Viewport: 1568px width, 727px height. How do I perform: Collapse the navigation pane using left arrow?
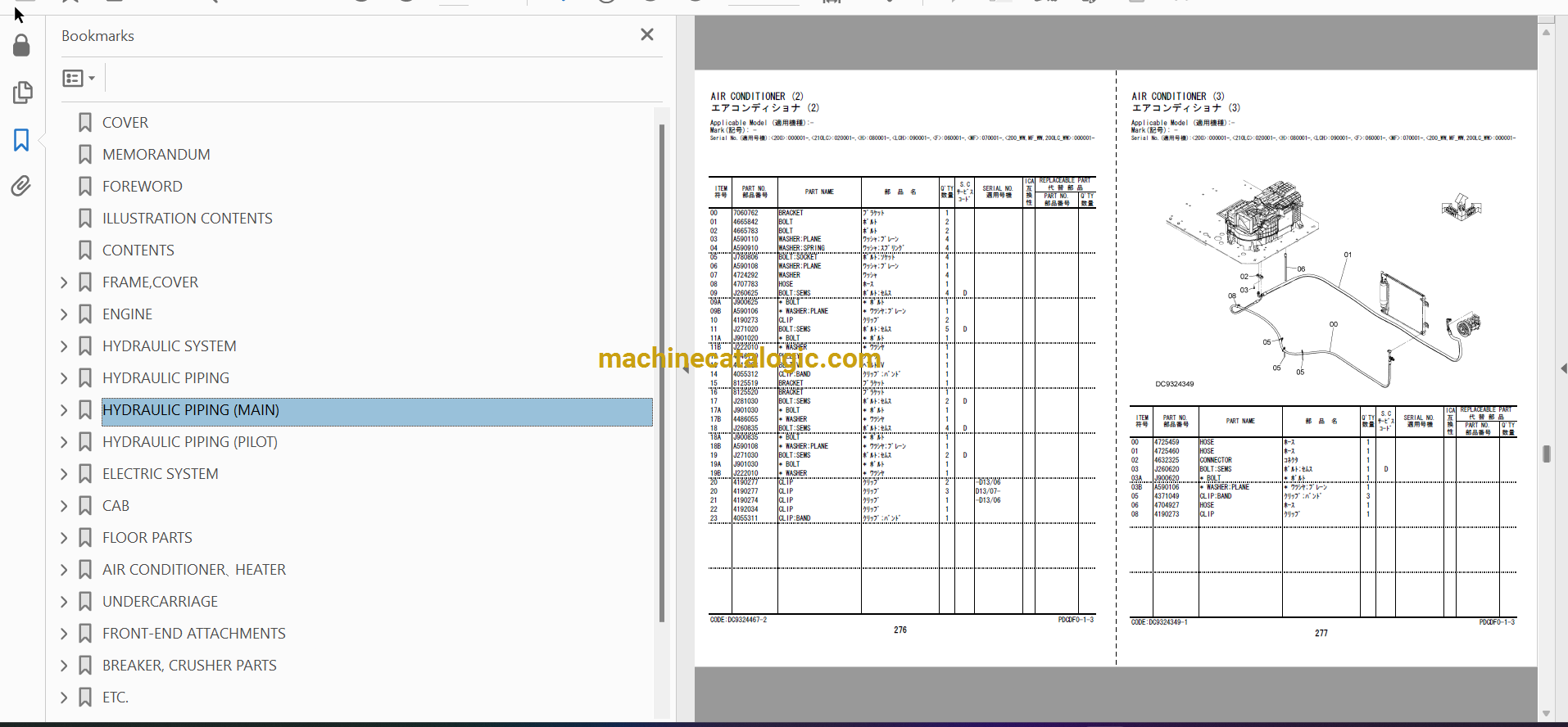pyautogui.click(x=686, y=369)
